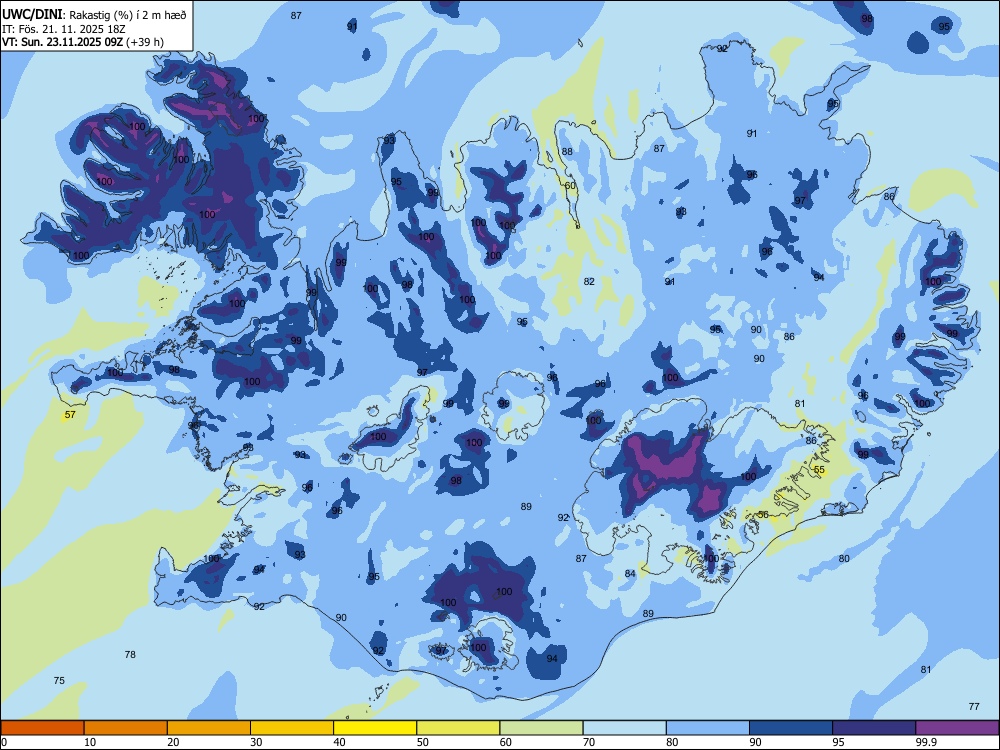1000x750 pixels.
Task: Select the legend label '40'
Action: pos(339,742)
